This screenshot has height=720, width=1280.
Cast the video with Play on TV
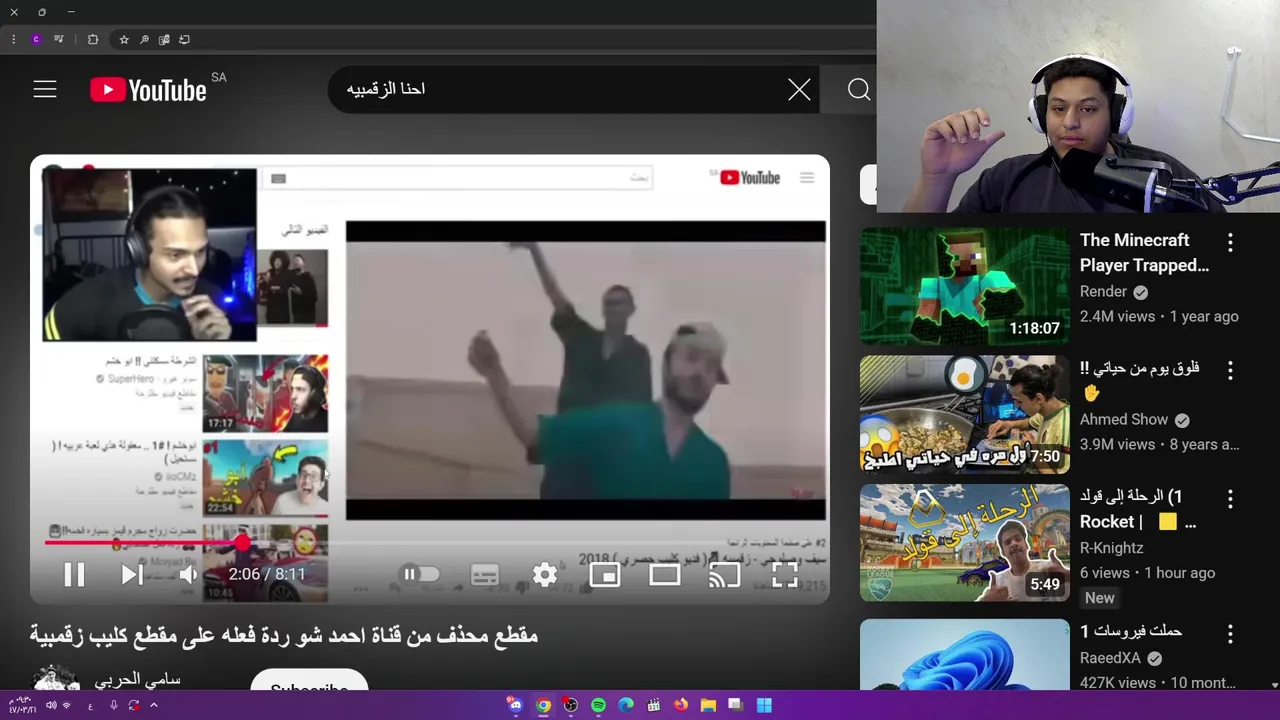pyautogui.click(x=724, y=574)
